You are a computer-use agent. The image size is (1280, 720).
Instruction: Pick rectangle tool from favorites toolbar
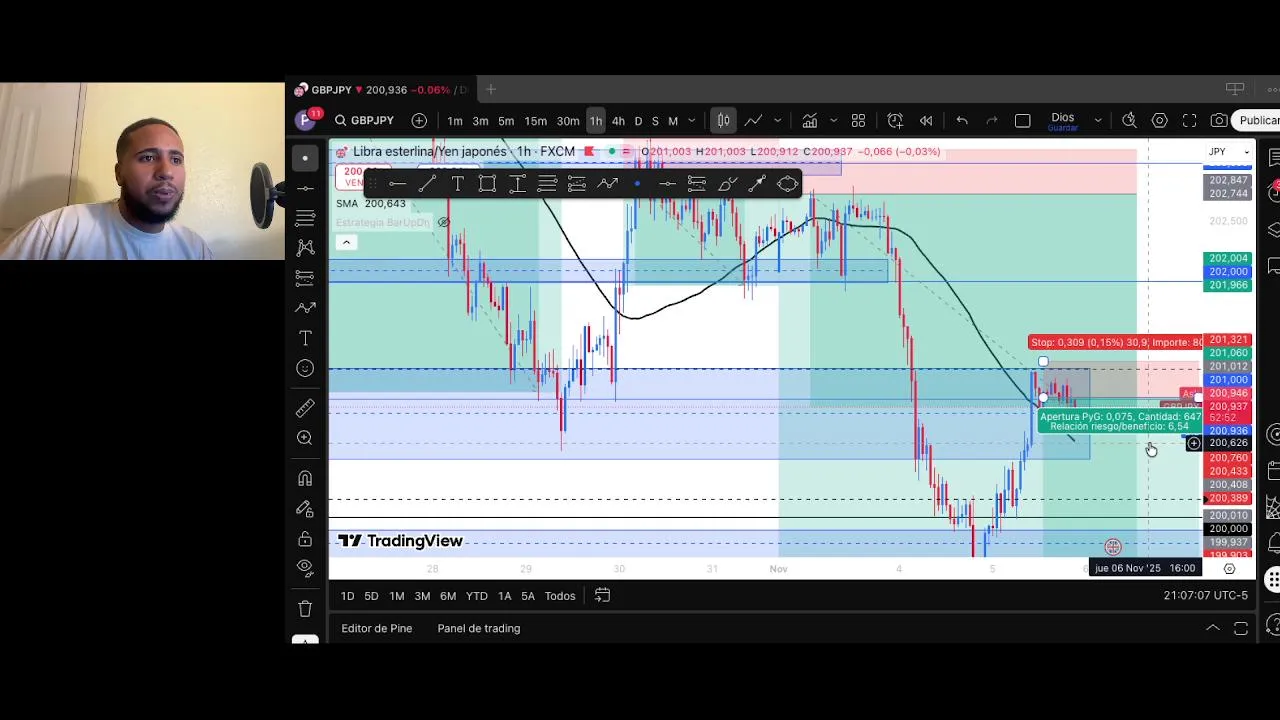487,183
